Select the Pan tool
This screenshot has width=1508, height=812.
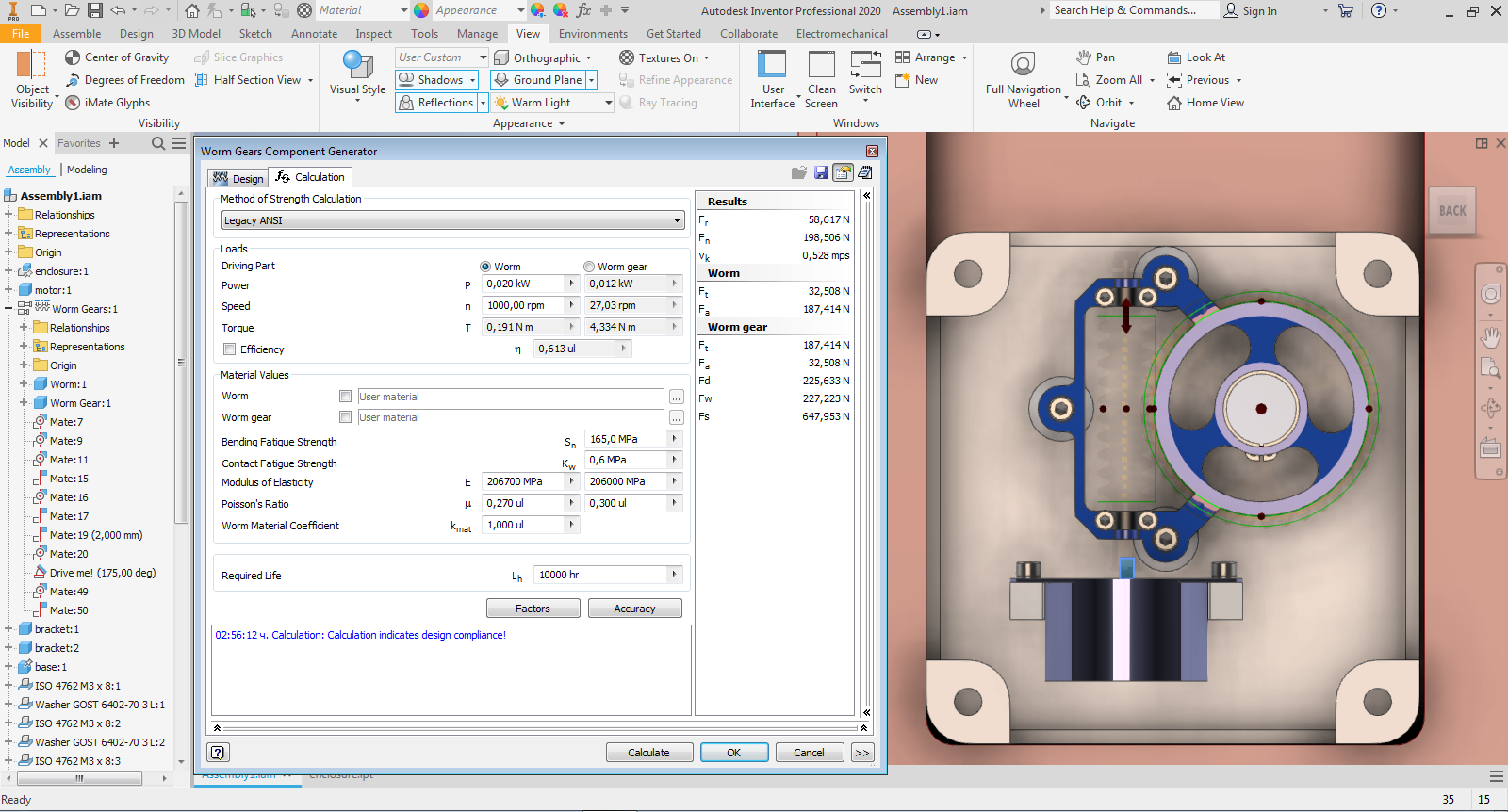(1096, 57)
